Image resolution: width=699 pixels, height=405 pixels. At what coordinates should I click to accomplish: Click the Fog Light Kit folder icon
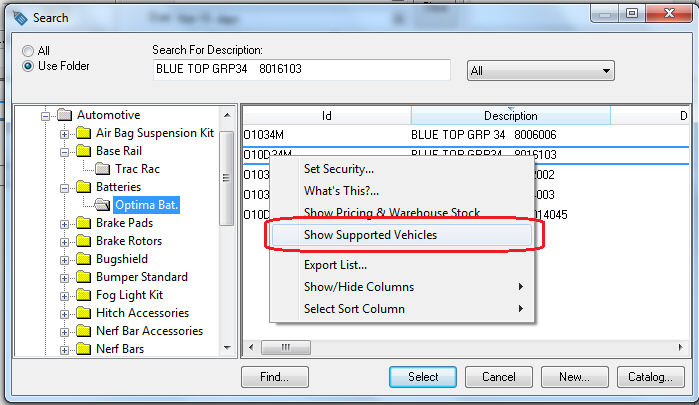[83, 295]
